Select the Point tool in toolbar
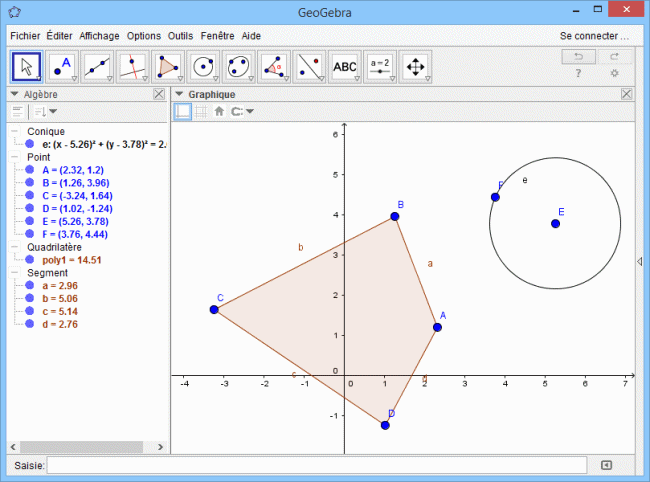Viewport: 650px width, 482px height. pyautogui.click(x=62, y=66)
